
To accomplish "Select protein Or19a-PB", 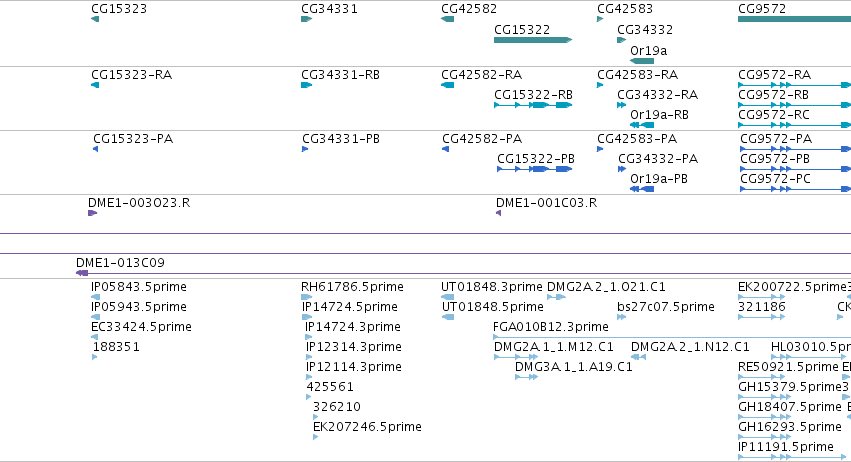I will [659, 179].
